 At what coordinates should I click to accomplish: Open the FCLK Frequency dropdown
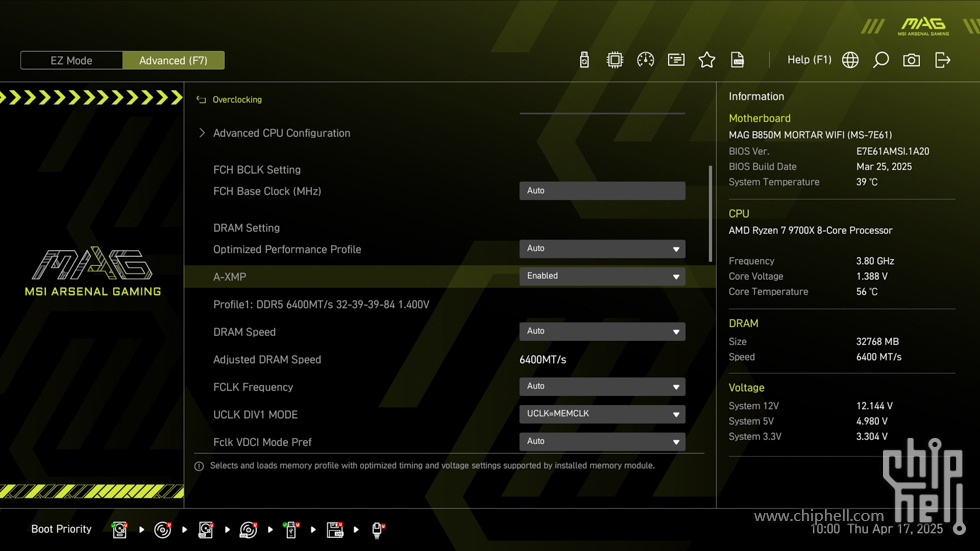pyautogui.click(x=602, y=386)
